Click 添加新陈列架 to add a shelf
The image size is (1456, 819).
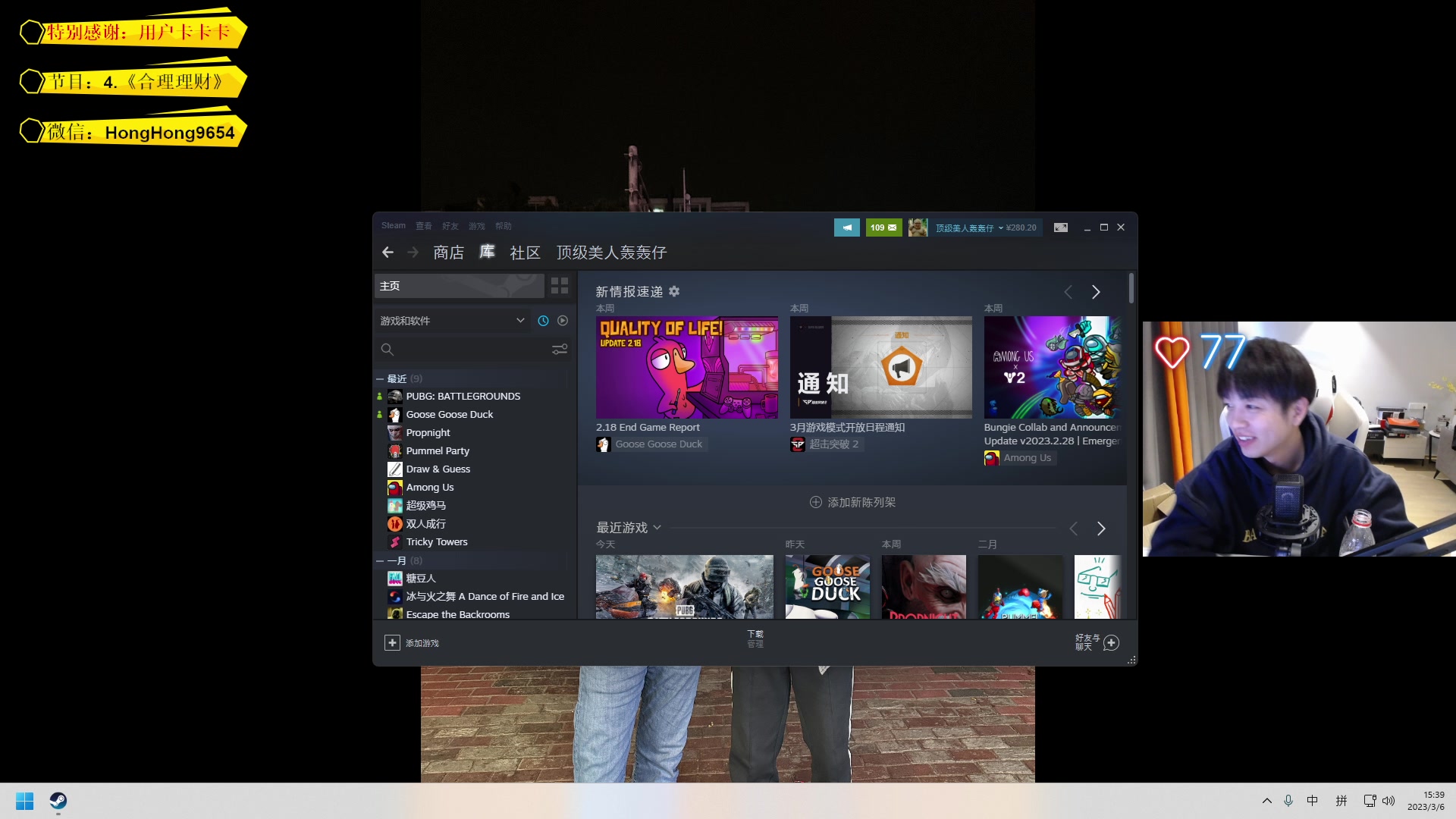[852, 502]
